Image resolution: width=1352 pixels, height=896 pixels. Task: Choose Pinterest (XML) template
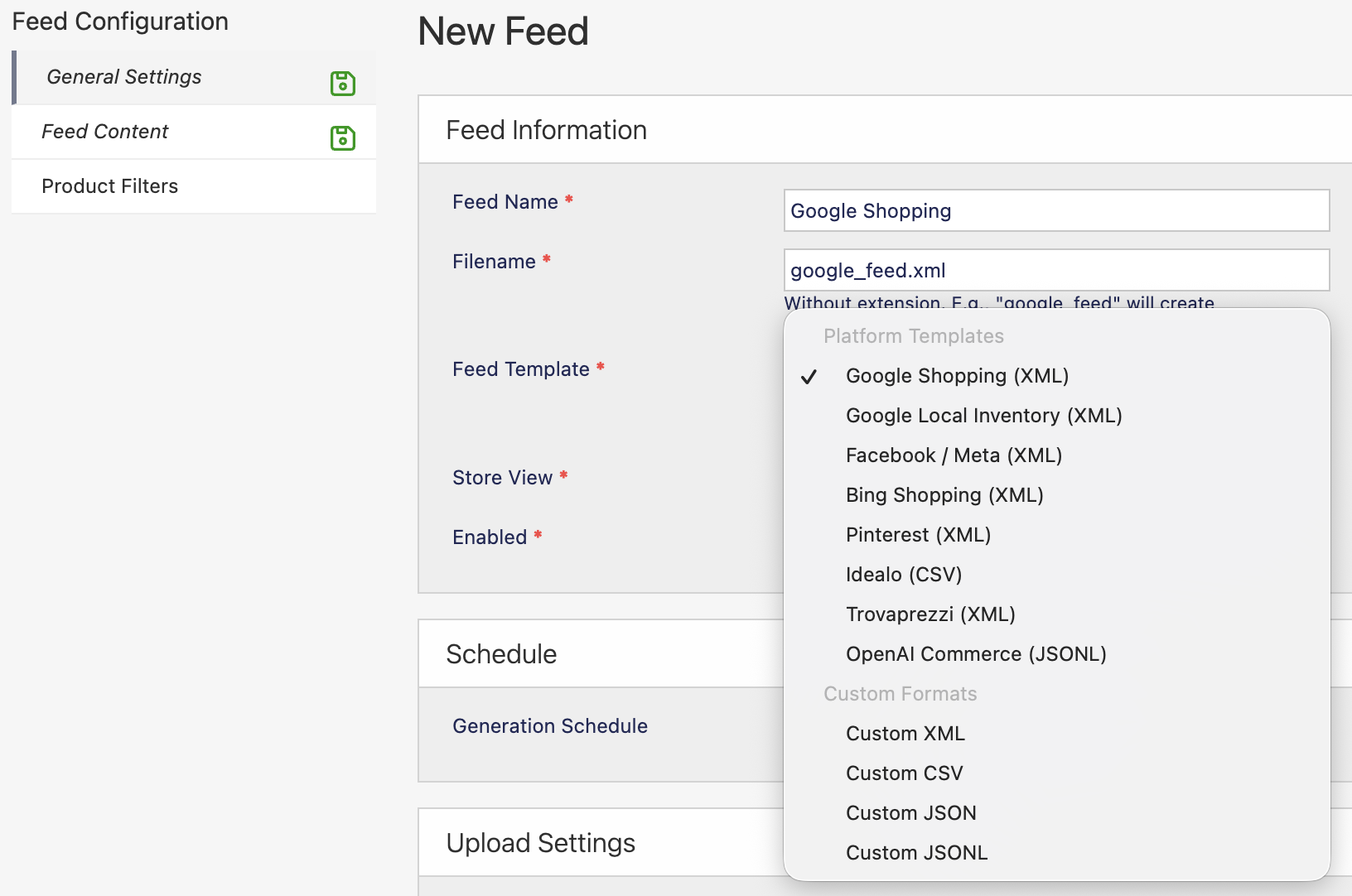click(1056, 535)
